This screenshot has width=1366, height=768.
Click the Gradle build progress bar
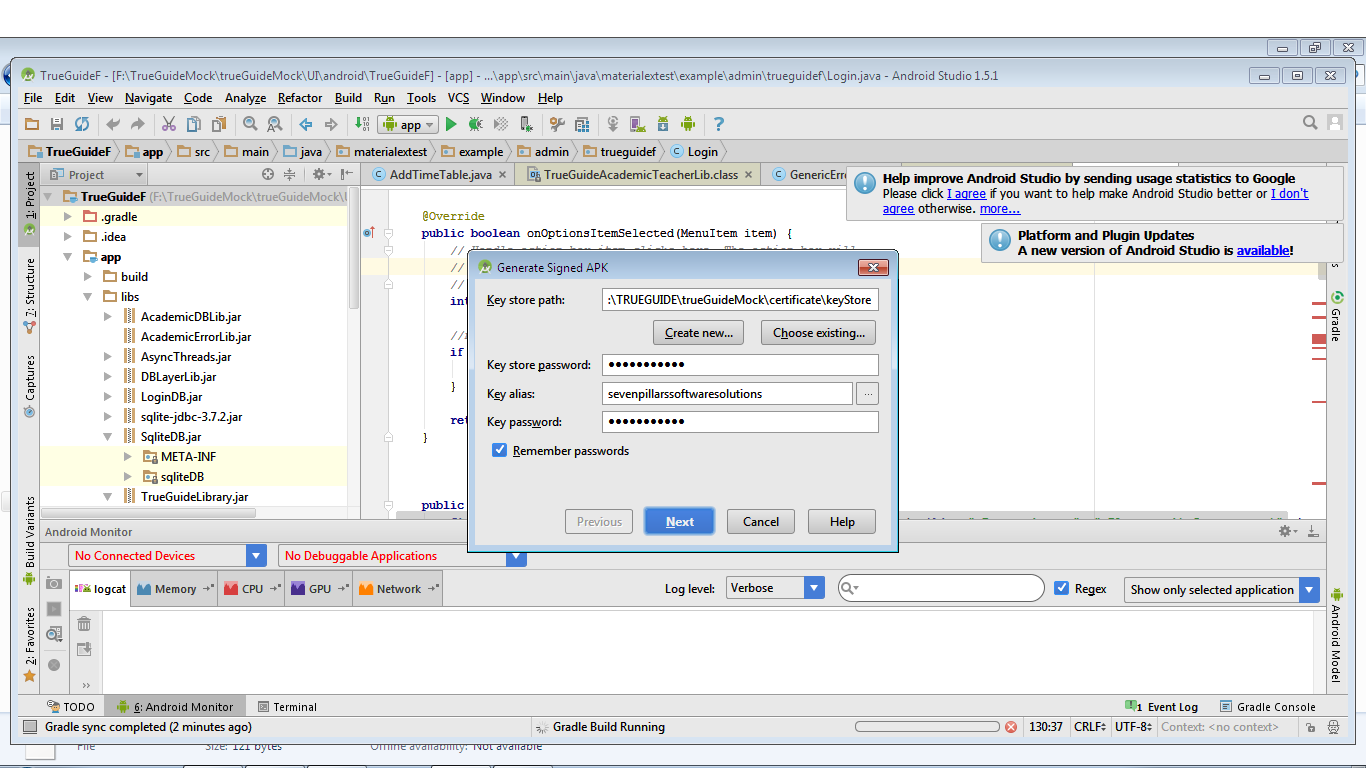click(927, 727)
